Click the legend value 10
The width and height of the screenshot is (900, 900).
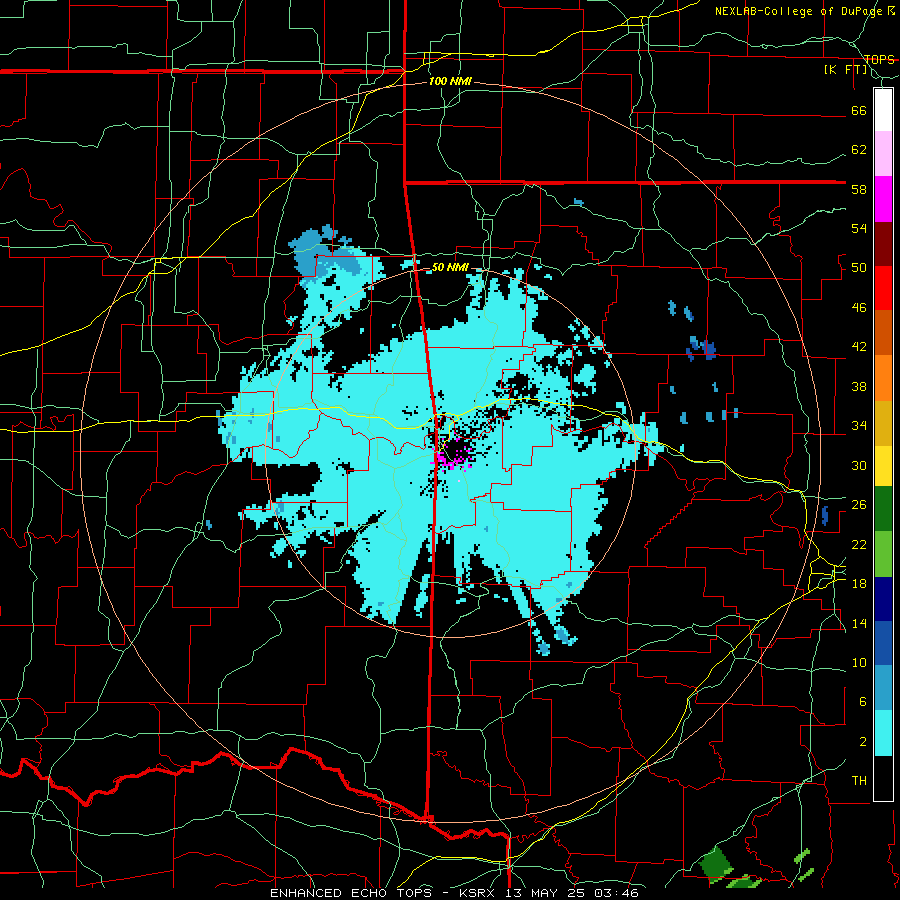pyautogui.click(x=859, y=662)
